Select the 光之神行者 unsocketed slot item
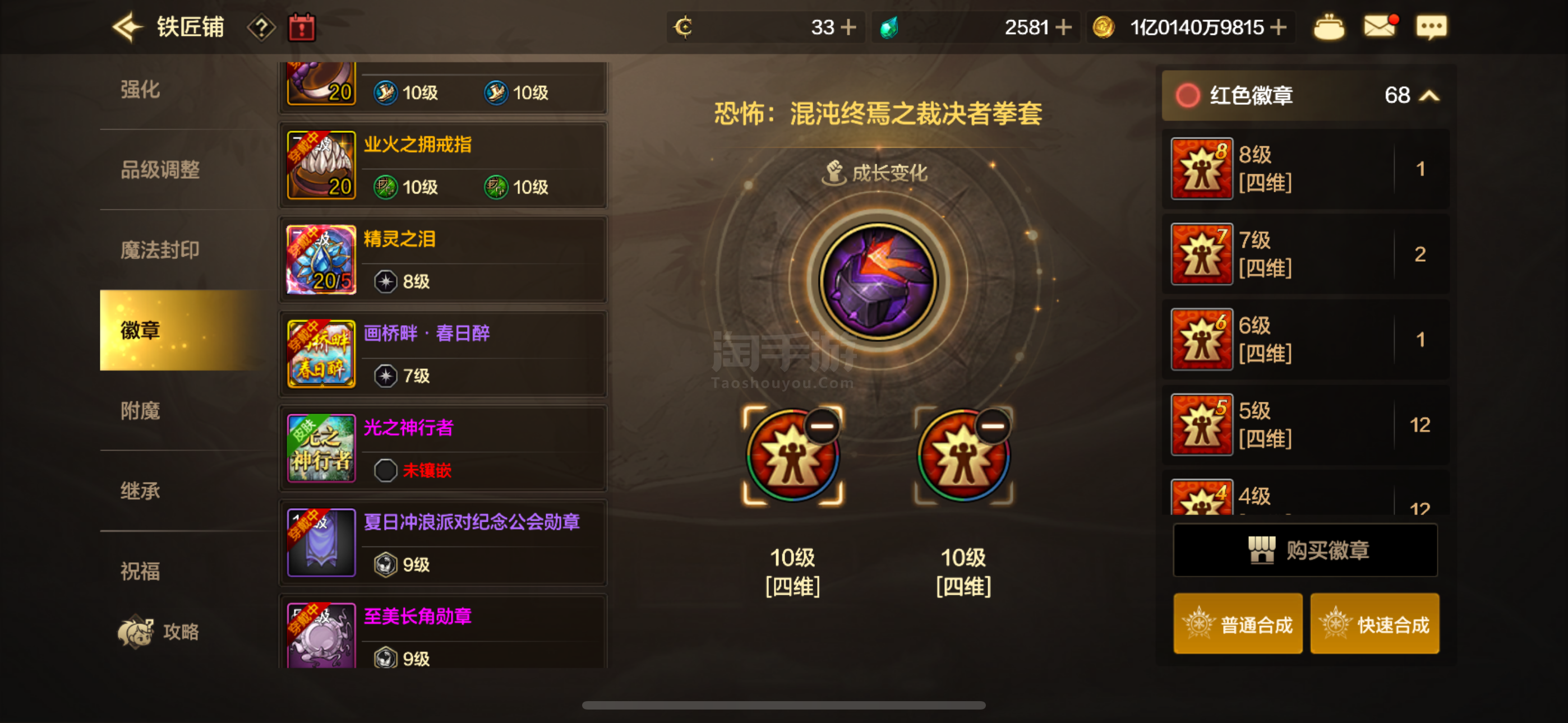Image resolution: width=1568 pixels, height=723 pixels. click(x=443, y=448)
